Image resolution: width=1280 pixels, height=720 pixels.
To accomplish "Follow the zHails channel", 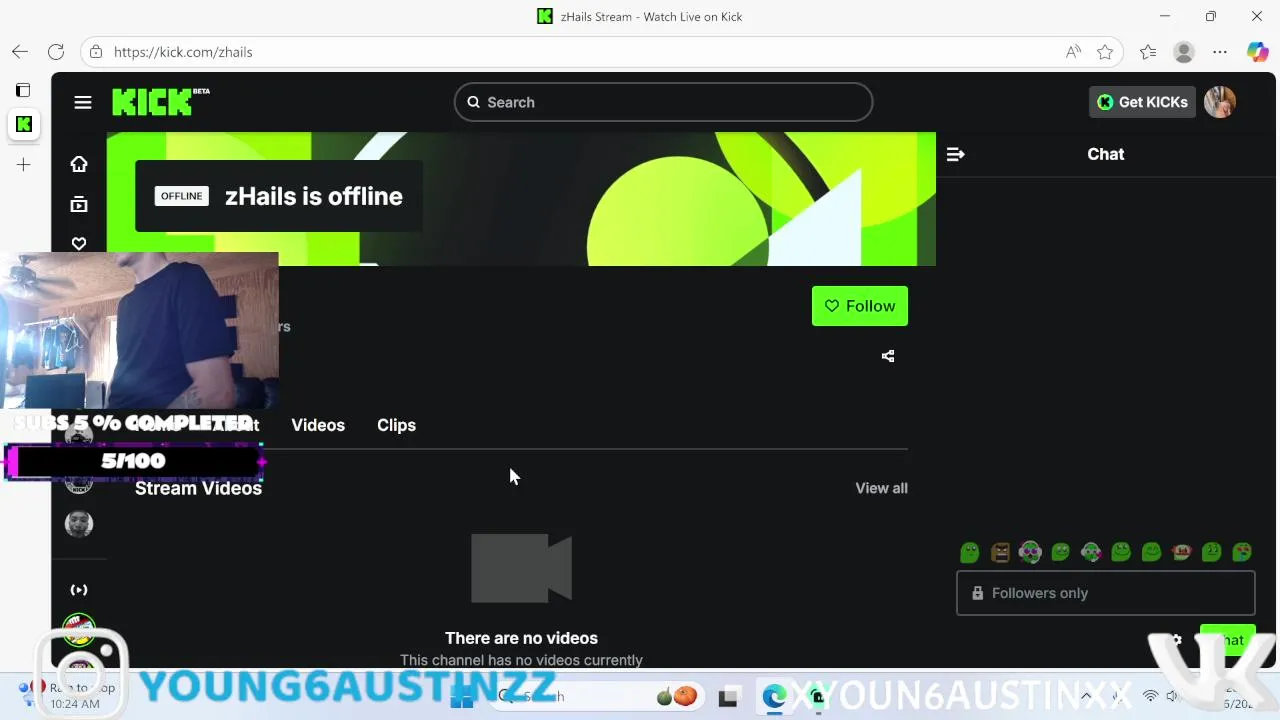I will (860, 306).
